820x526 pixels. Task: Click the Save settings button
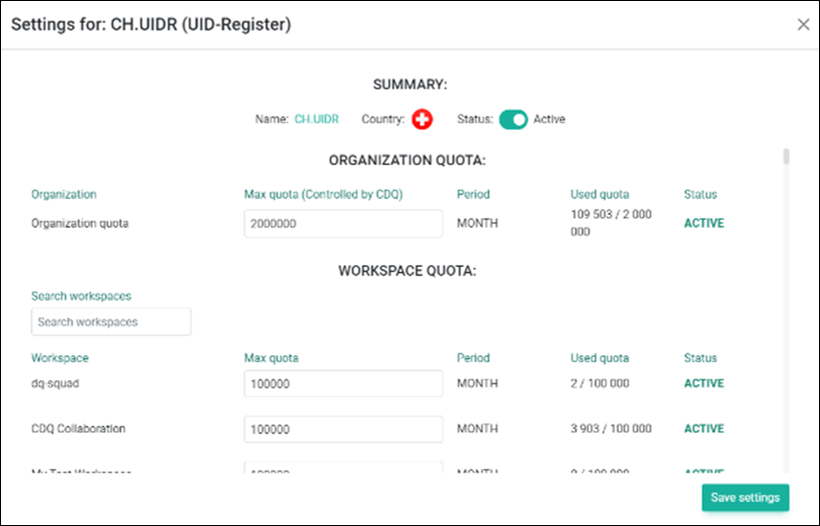click(x=745, y=497)
